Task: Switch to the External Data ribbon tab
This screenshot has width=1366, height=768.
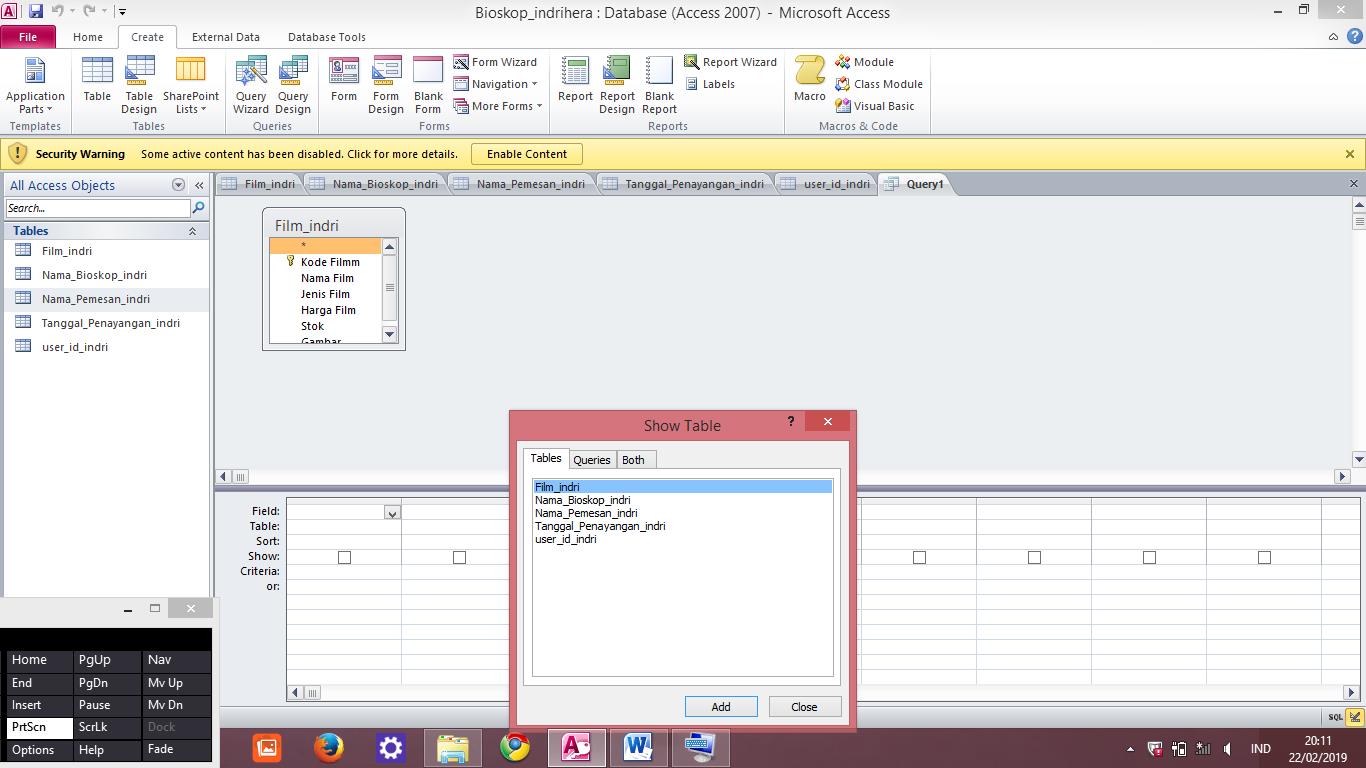Action: click(x=226, y=37)
